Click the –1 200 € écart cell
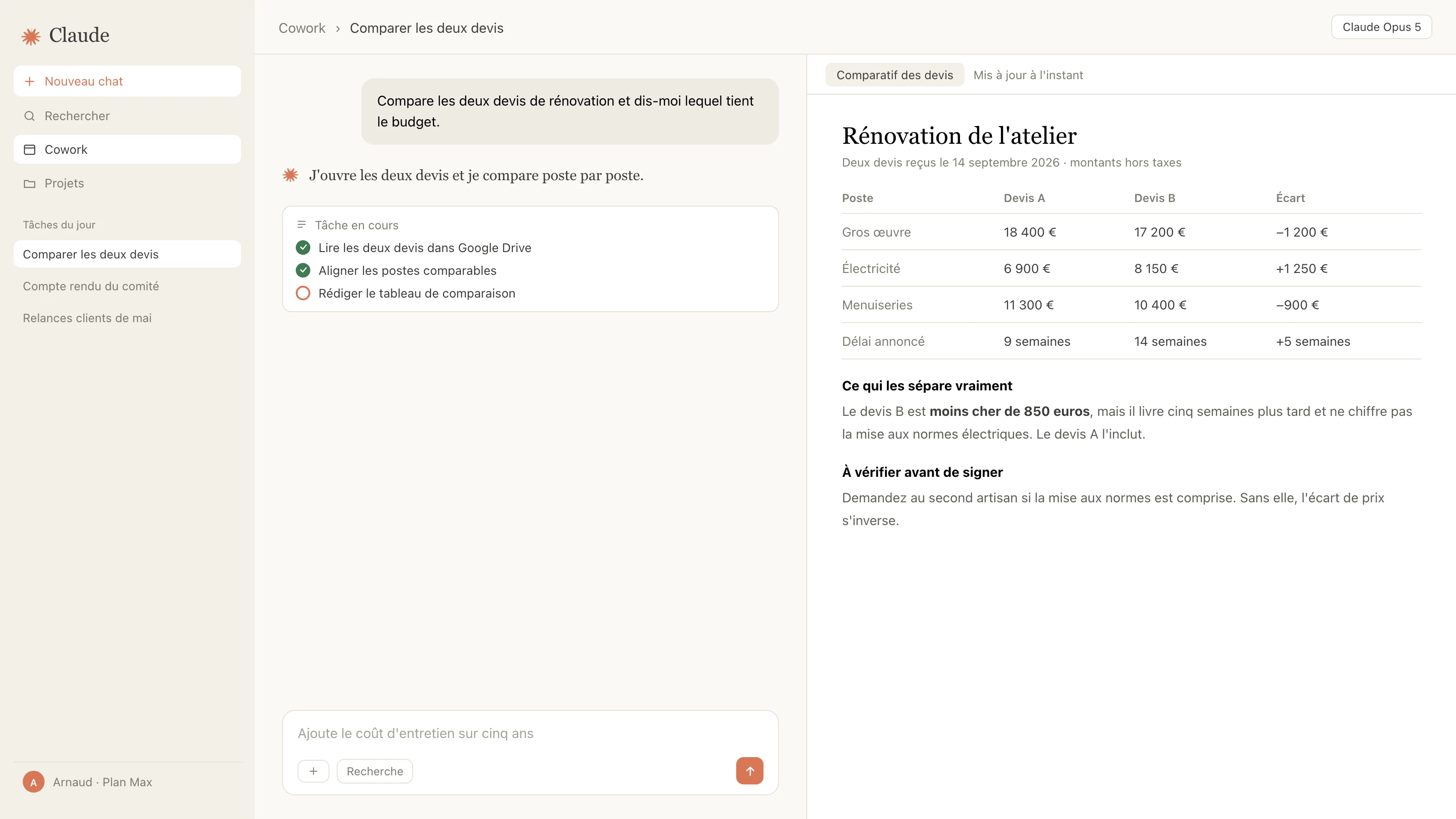 (x=1302, y=233)
